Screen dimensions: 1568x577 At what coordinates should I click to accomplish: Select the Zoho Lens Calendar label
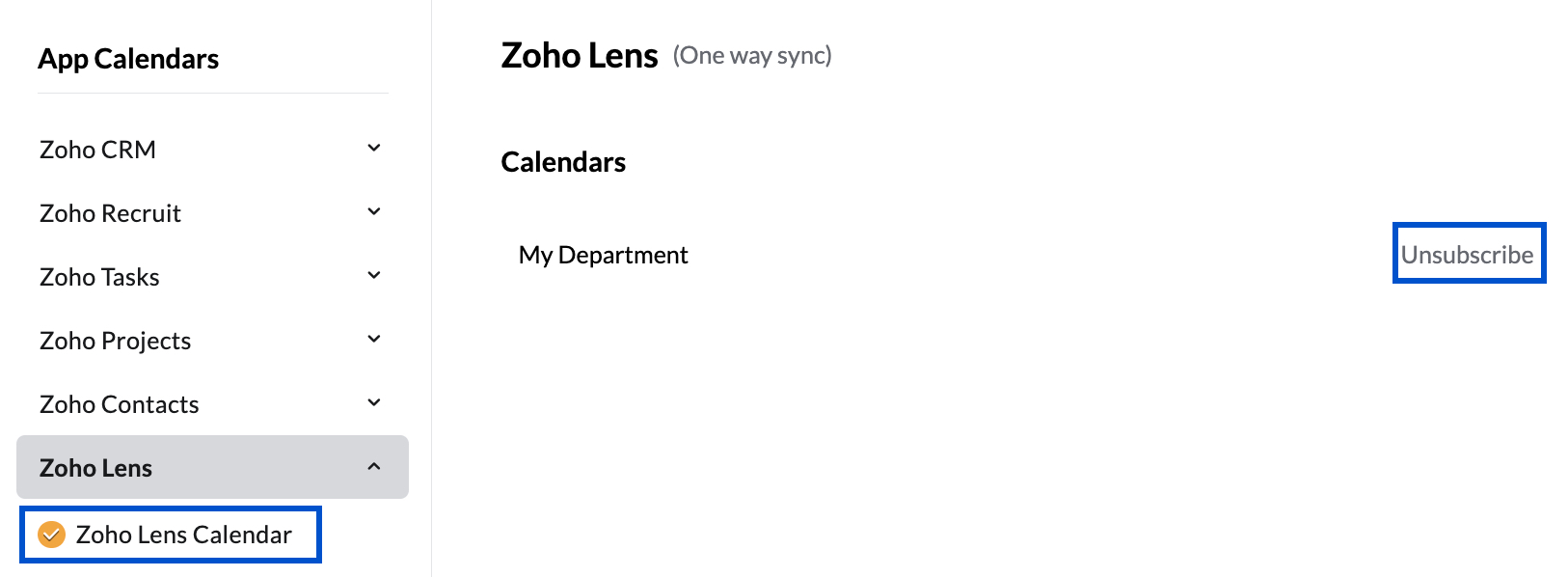tap(183, 535)
